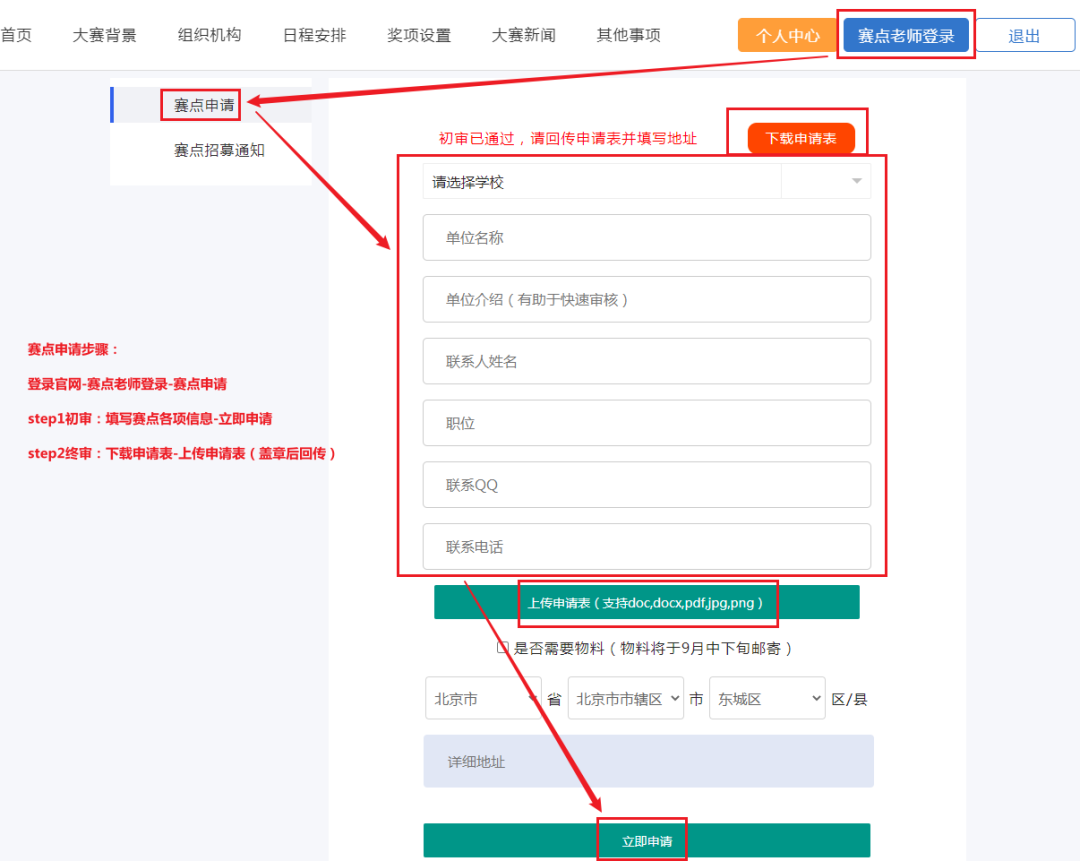
Task: Expand the 北京市 province dropdown
Action: 483,698
